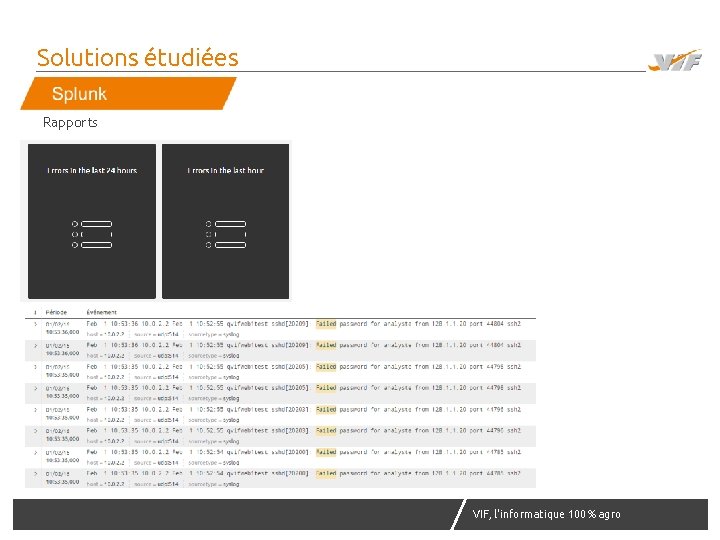Click the "Rapports" label
Viewport: 720px width, 540px height.
pyautogui.click(x=70, y=122)
